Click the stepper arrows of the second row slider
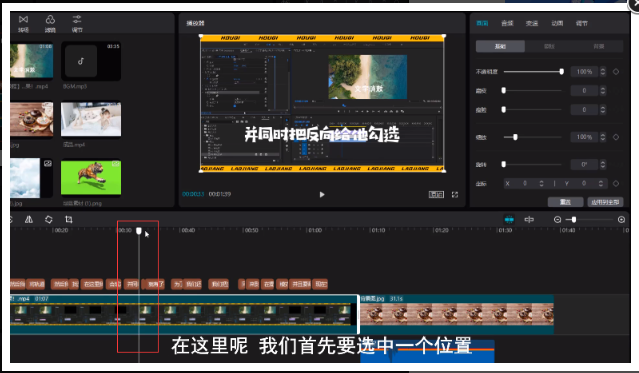Screen dimensions: 639x373 point(603,90)
